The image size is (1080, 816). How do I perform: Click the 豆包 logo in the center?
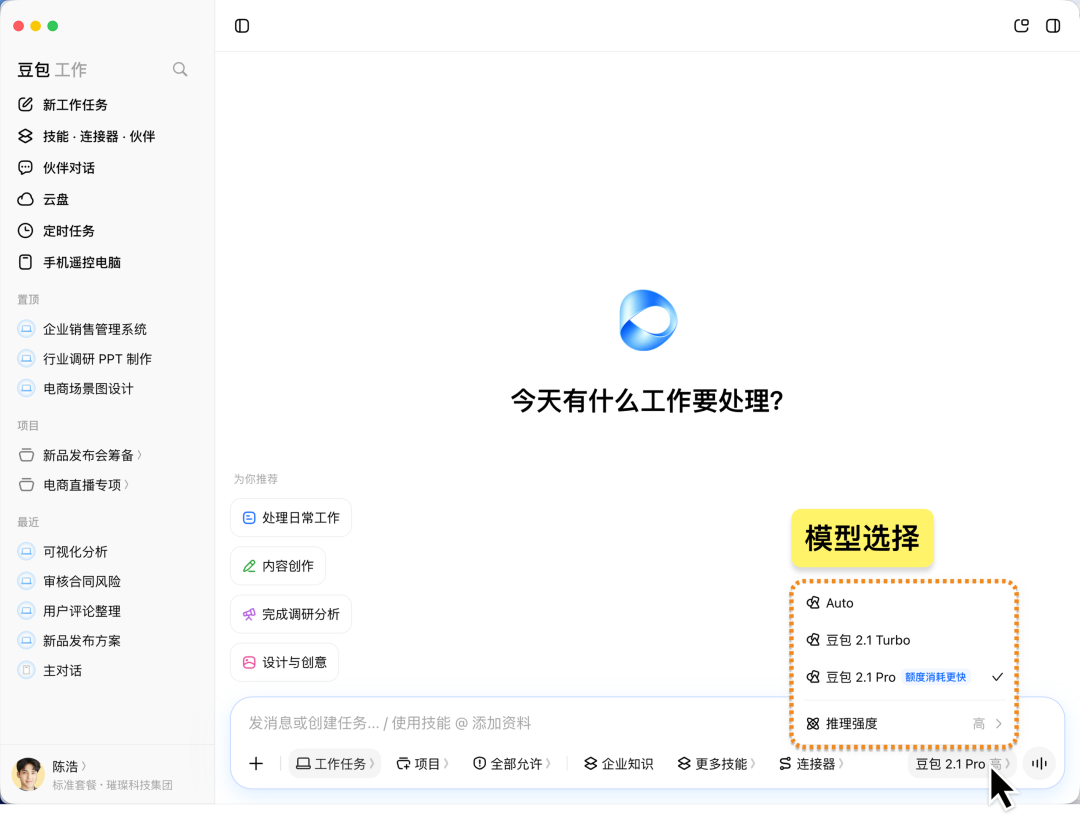point(648,320)
